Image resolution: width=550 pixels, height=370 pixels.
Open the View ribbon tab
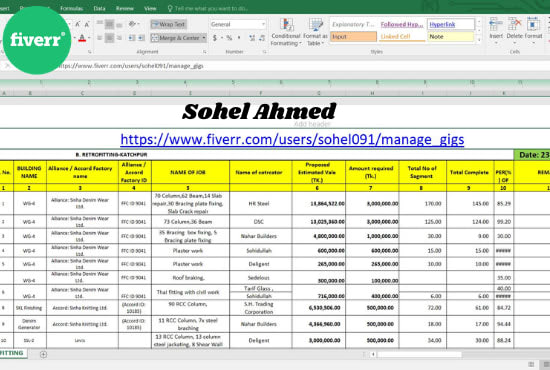[x=150, y=8]
